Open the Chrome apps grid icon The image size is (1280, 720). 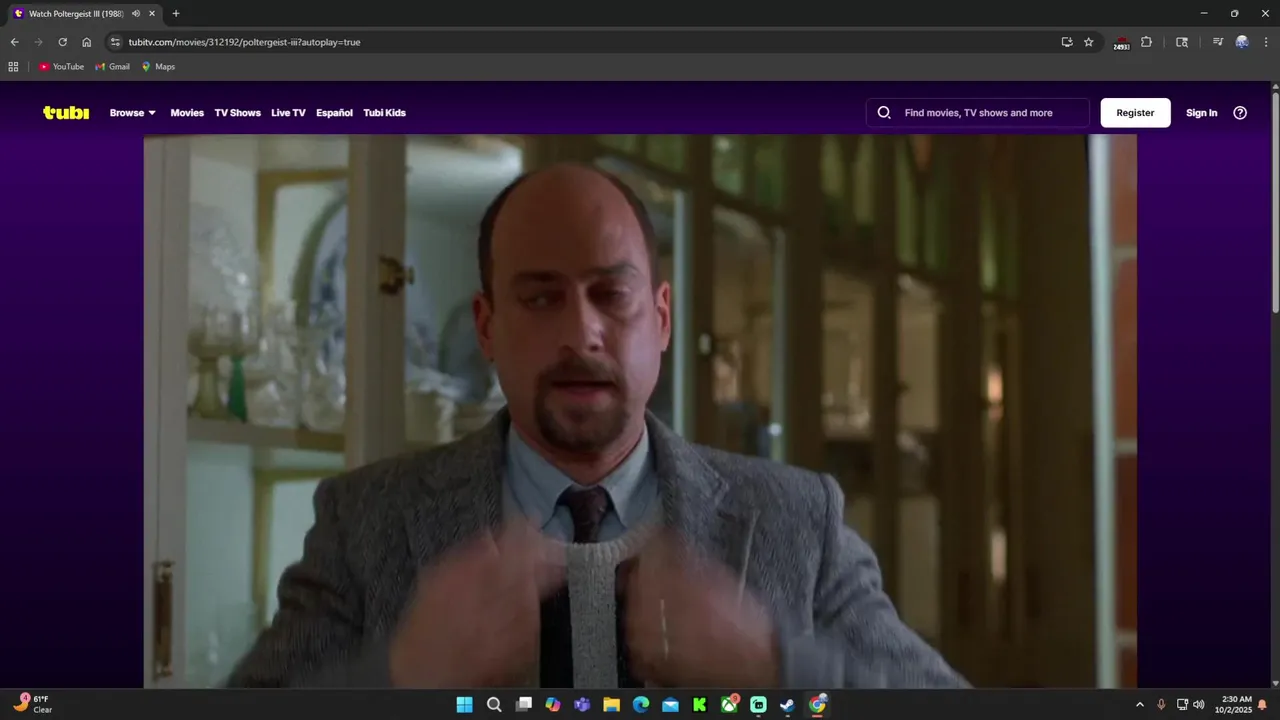coord(13,67)
